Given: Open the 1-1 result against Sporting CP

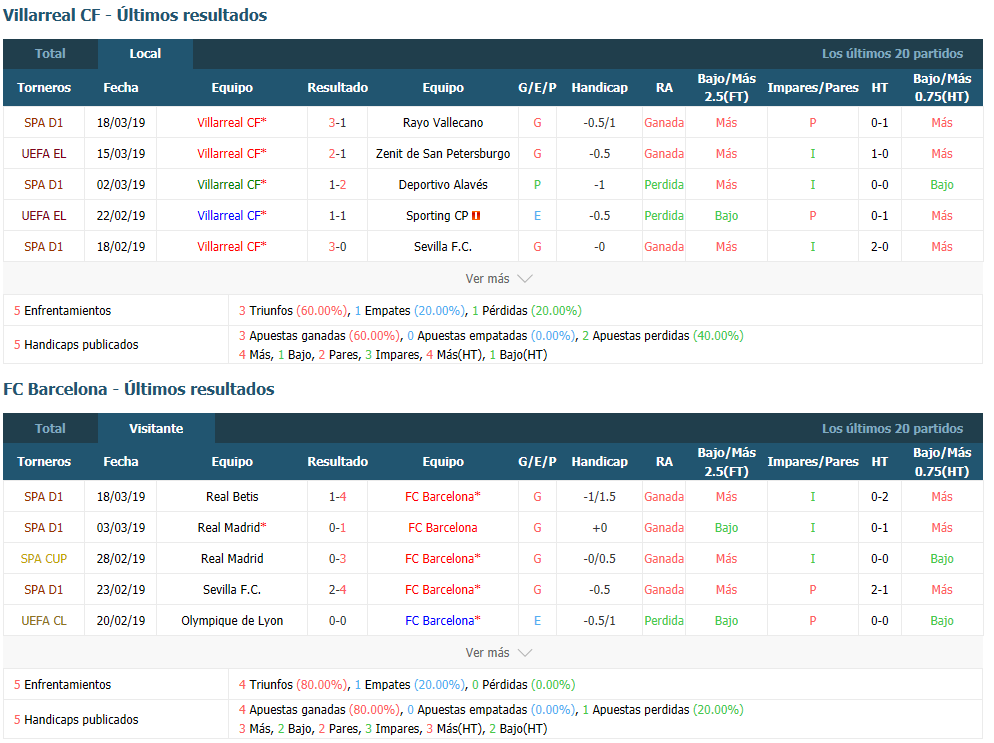Looking at the screenshot, I should pyautogui.click(x=337, y=216).
